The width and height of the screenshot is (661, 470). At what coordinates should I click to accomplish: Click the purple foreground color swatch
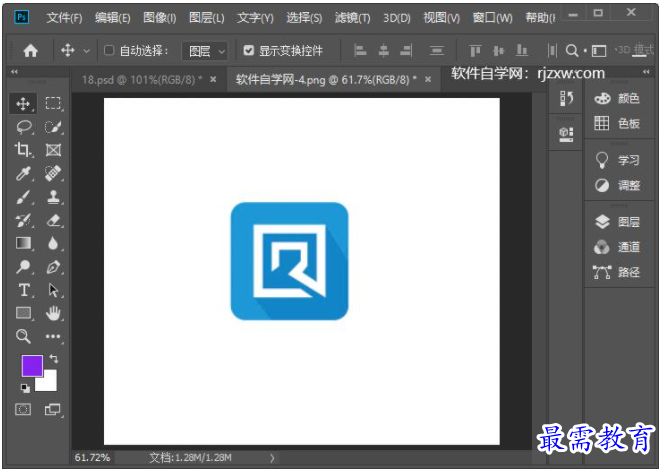32,365
